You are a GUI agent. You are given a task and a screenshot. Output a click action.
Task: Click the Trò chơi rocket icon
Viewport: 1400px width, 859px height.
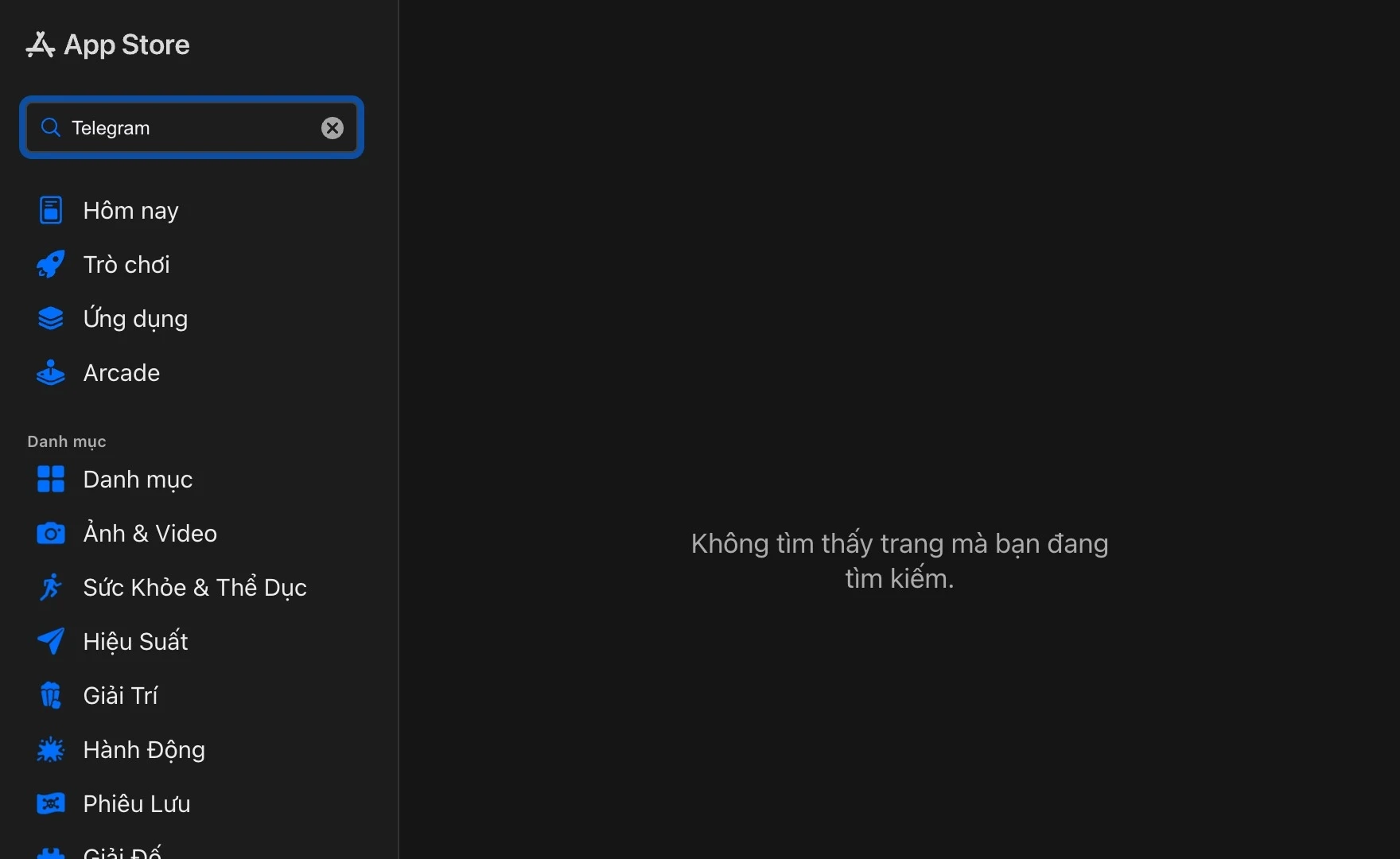pyautogui.click(x=51, y=264)
